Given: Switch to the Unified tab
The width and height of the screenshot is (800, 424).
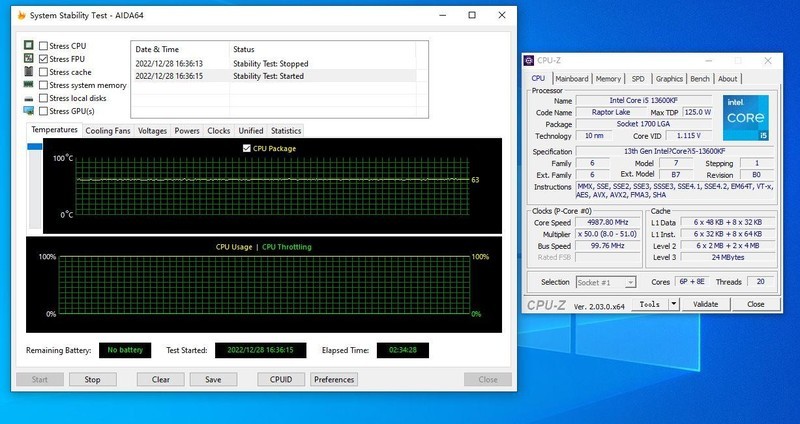Looking at the screenshot, I should tap(251, 131).
